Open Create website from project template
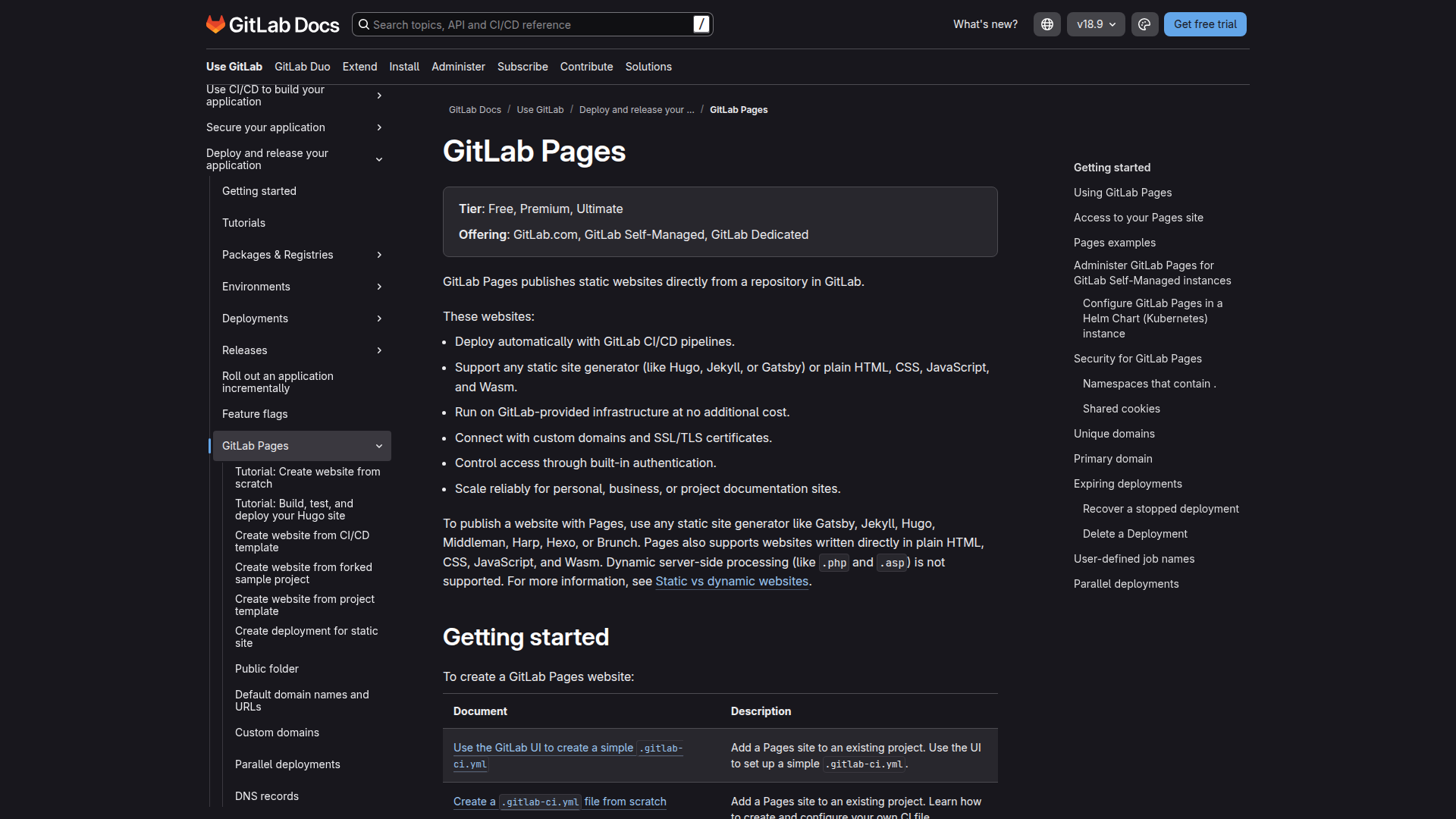 click(x=304, y=605)
